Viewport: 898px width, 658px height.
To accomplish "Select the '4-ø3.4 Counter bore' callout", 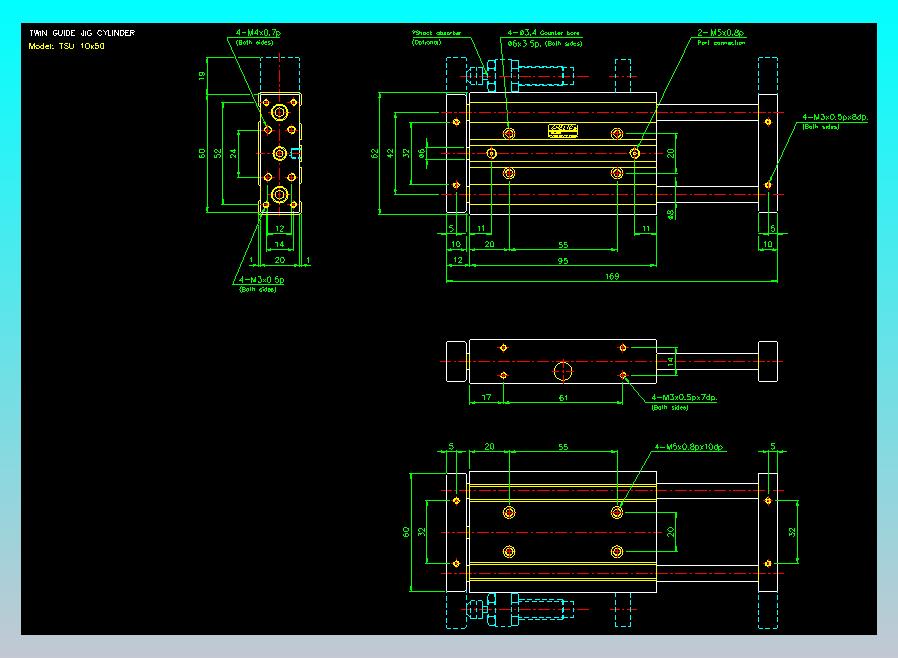I will [543, 33].
